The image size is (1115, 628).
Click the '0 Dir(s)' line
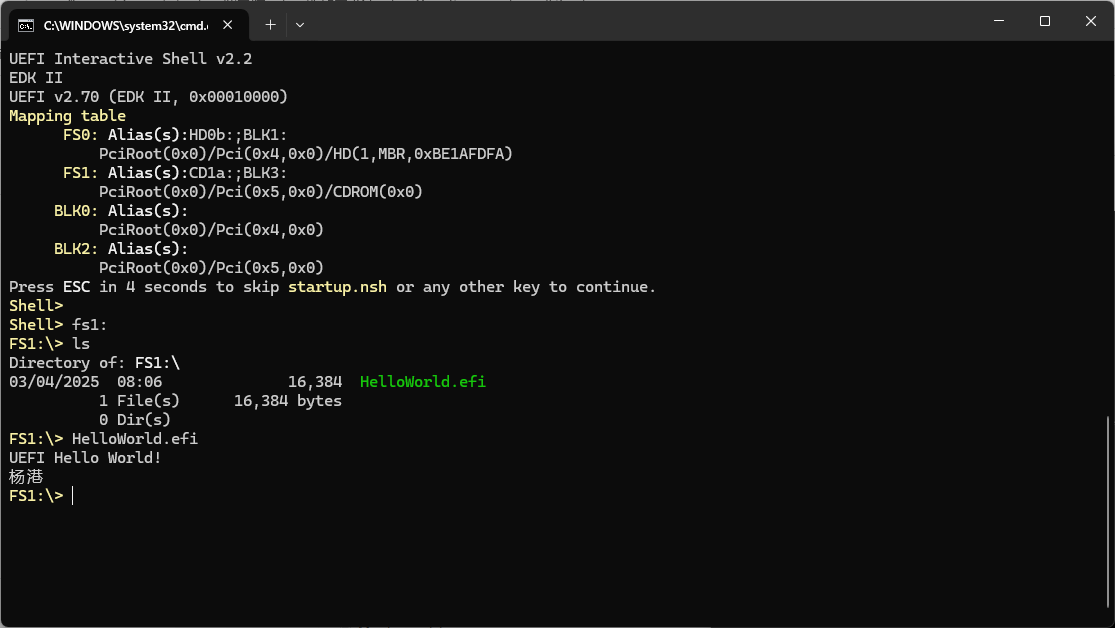tap(135, 420)
